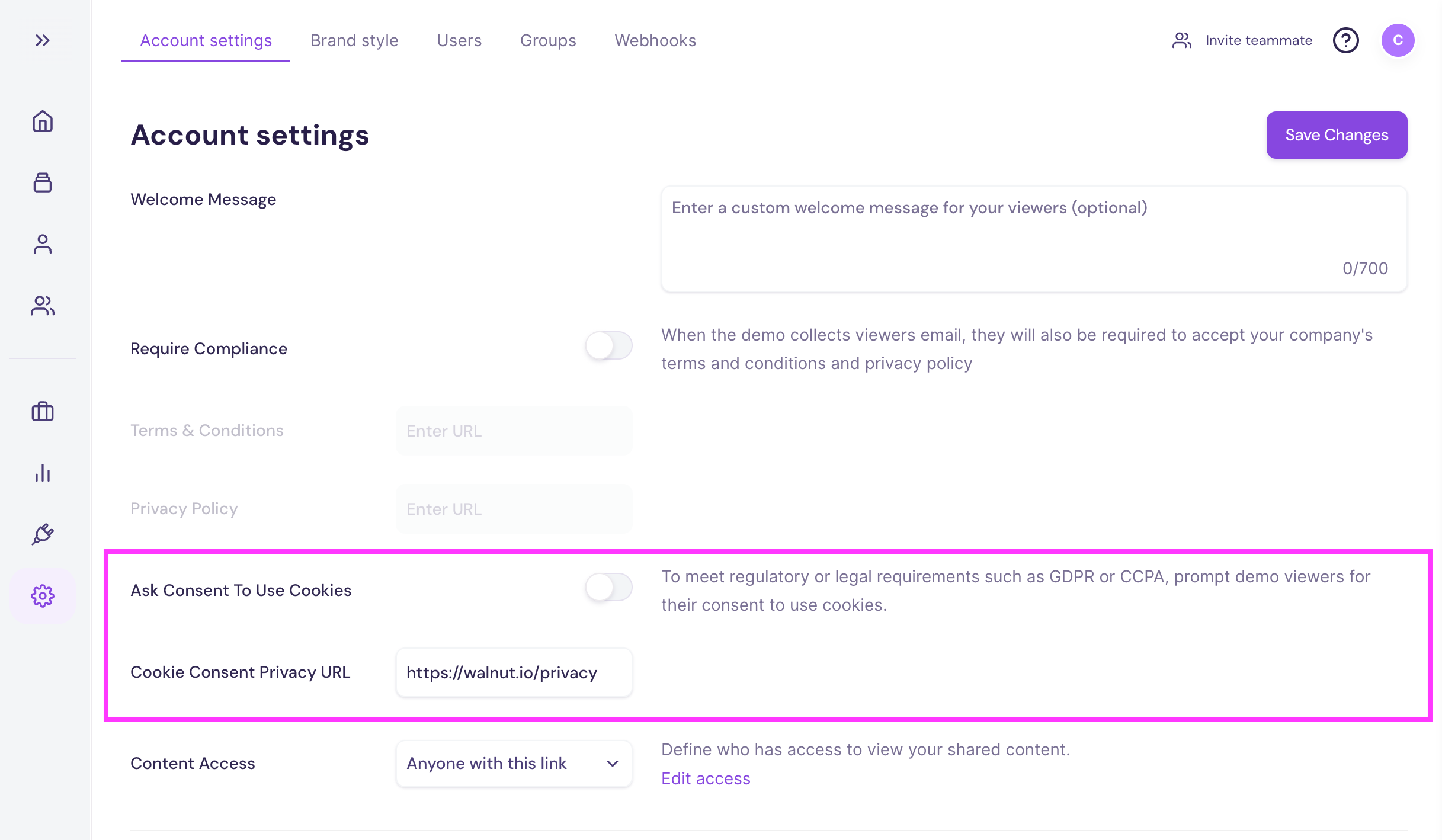This screenshot has width=1442, height=840.
Task: Open the layered demos icon in sidebar
Action: (43, 182)
